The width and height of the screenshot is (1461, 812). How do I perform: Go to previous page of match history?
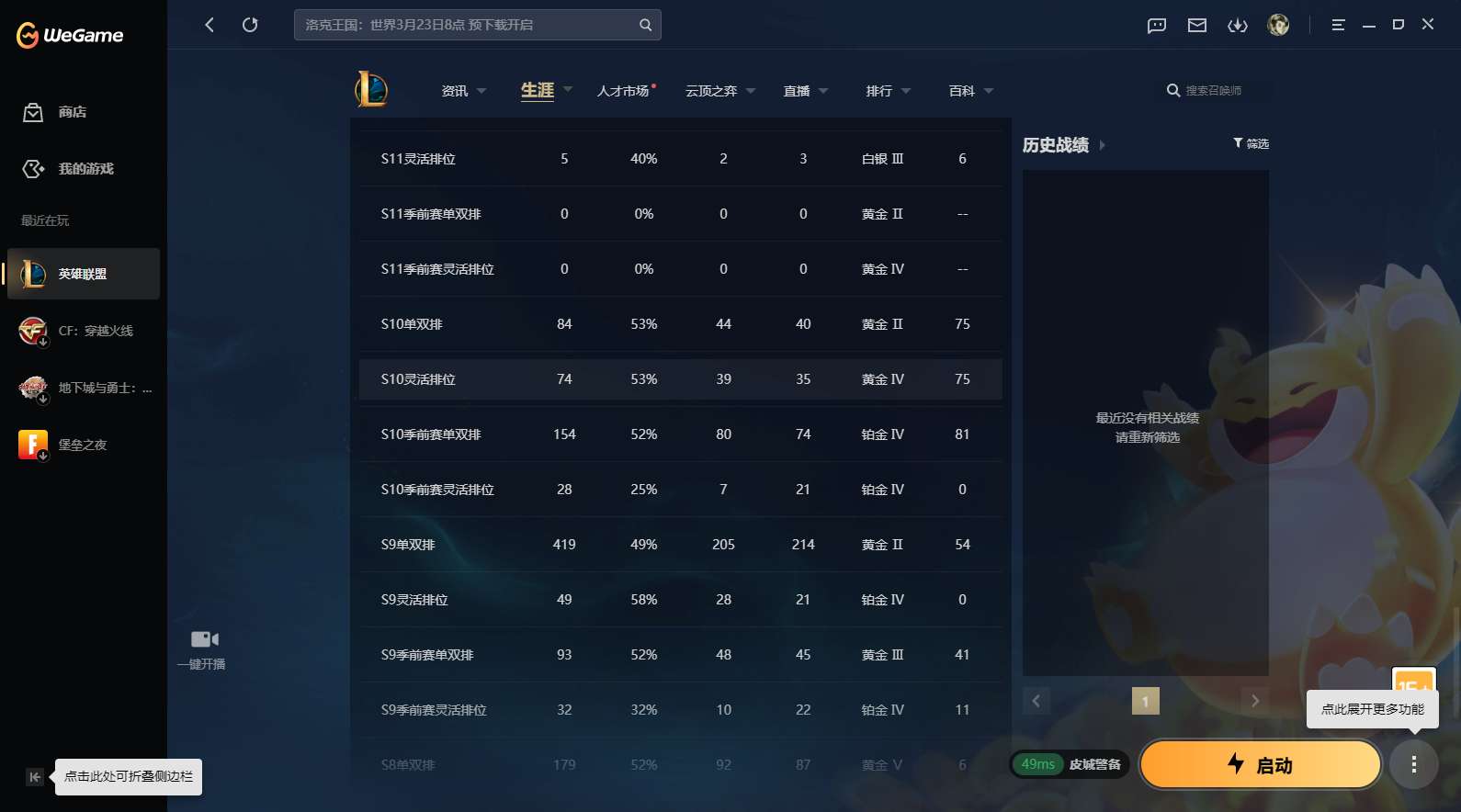click(1036, 701)
